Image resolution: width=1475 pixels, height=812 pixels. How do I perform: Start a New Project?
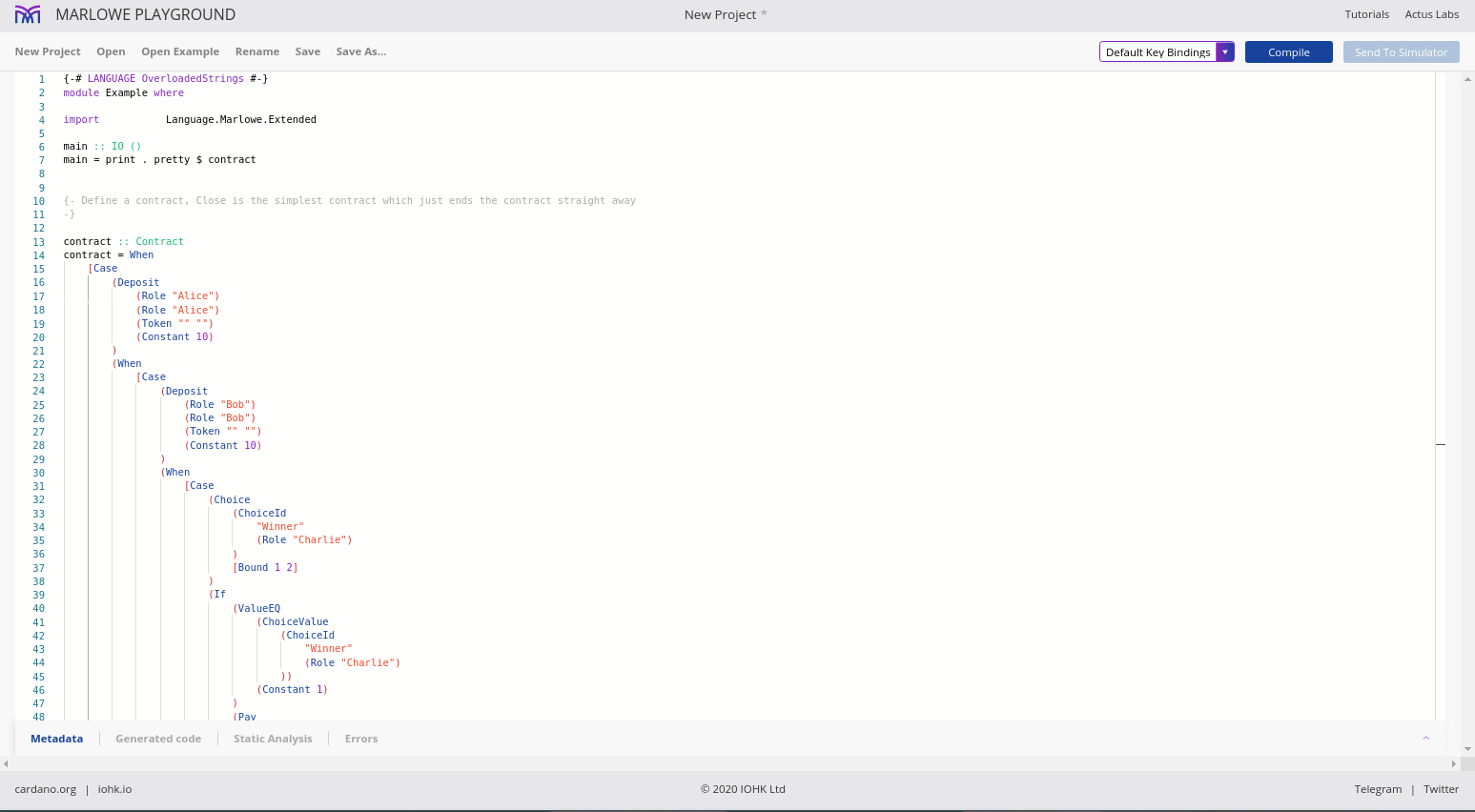click(x=48, y=51)
